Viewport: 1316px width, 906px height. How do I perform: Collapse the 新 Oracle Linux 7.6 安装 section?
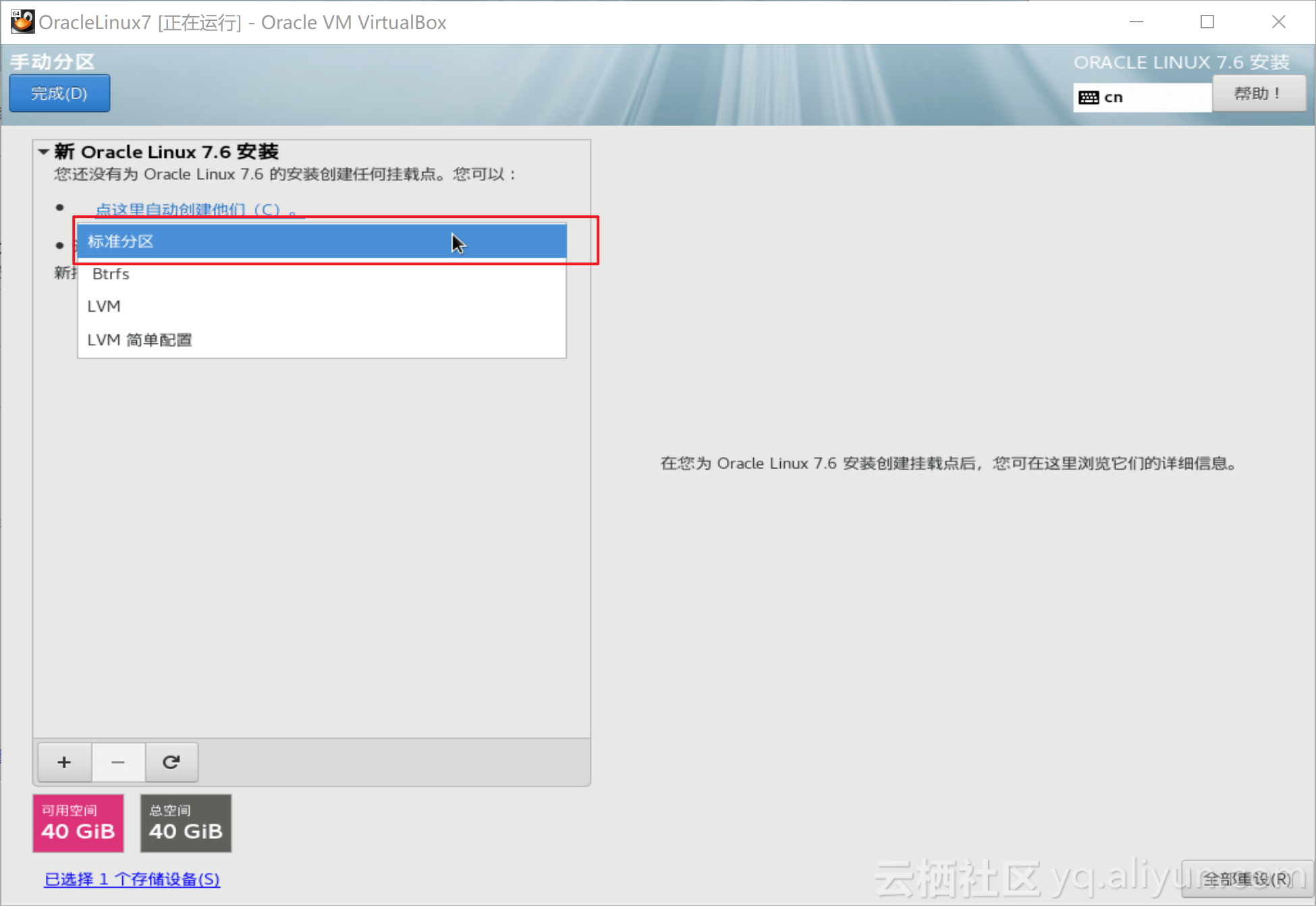44,152
